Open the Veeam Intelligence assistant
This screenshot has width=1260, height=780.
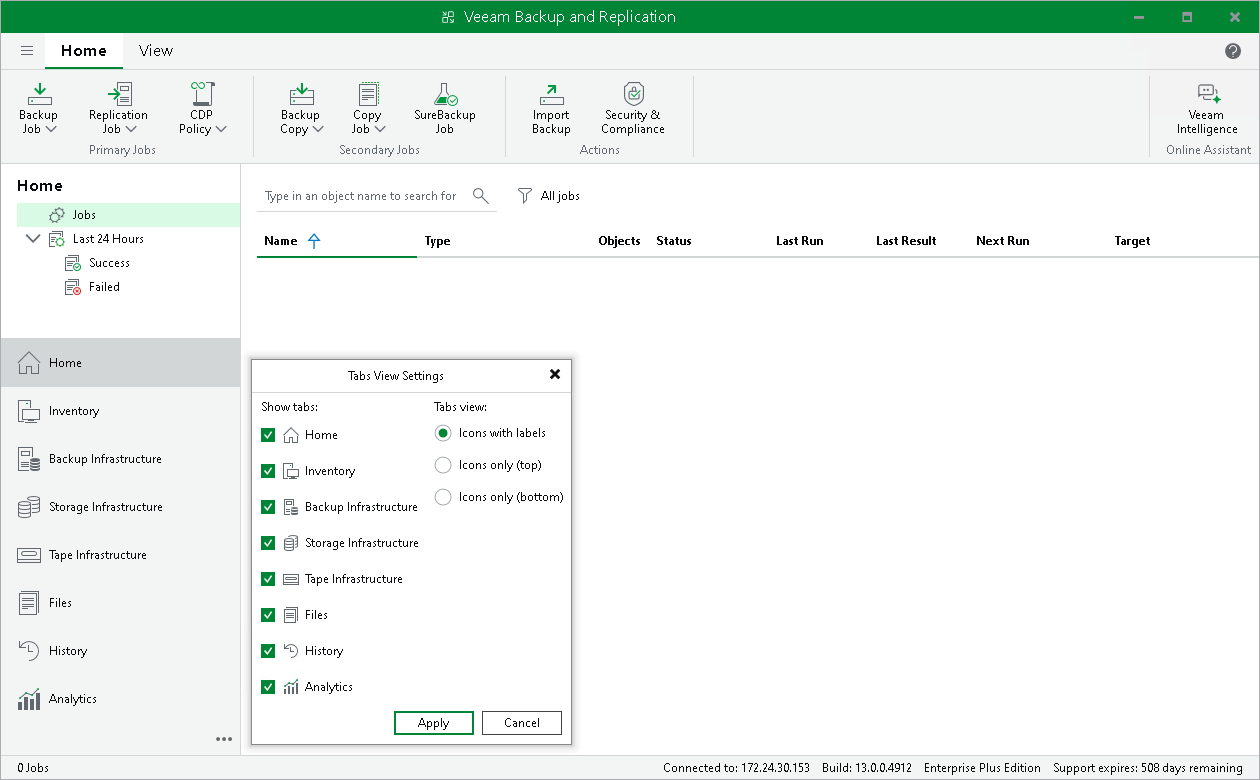[x=1207, y=108]
